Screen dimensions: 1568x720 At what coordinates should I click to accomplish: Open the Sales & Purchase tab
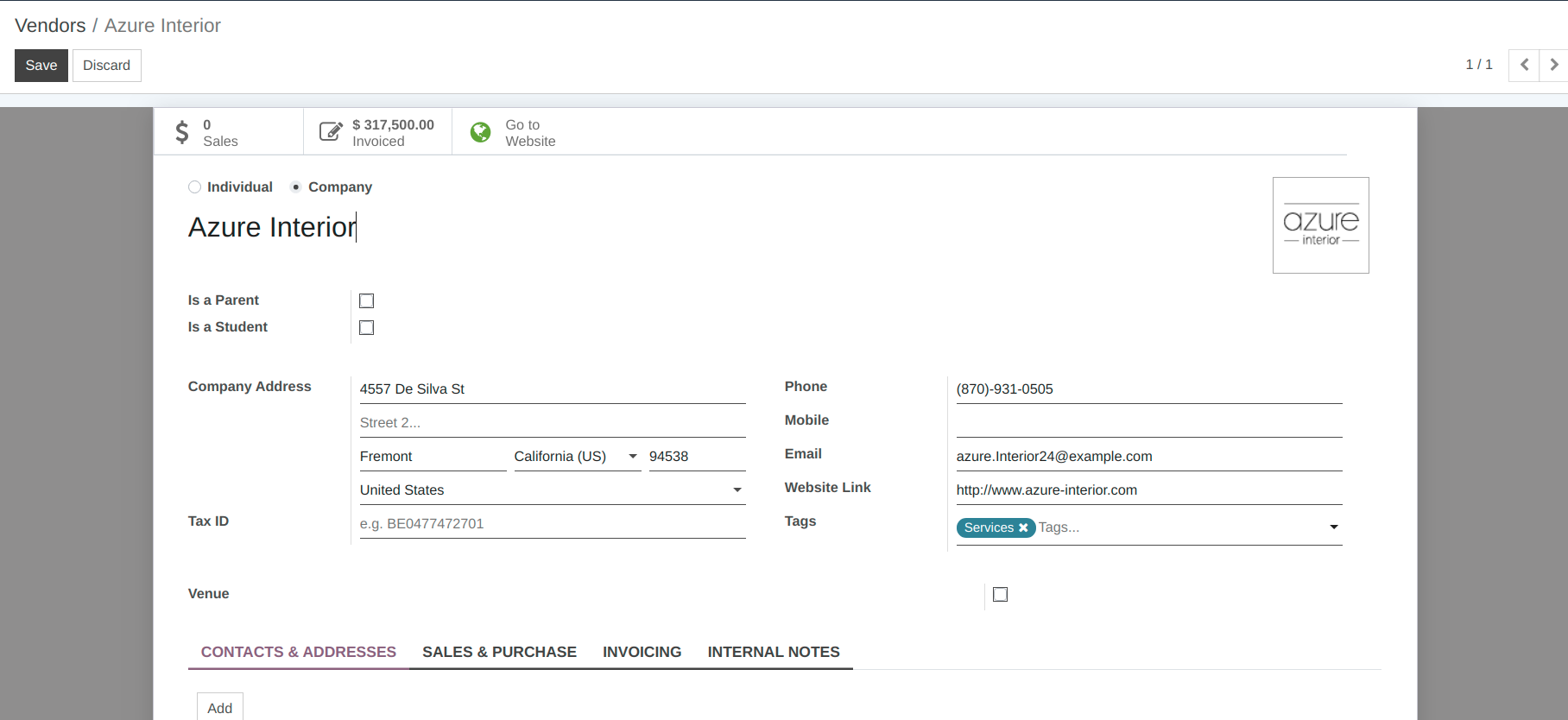click(499, 652)
